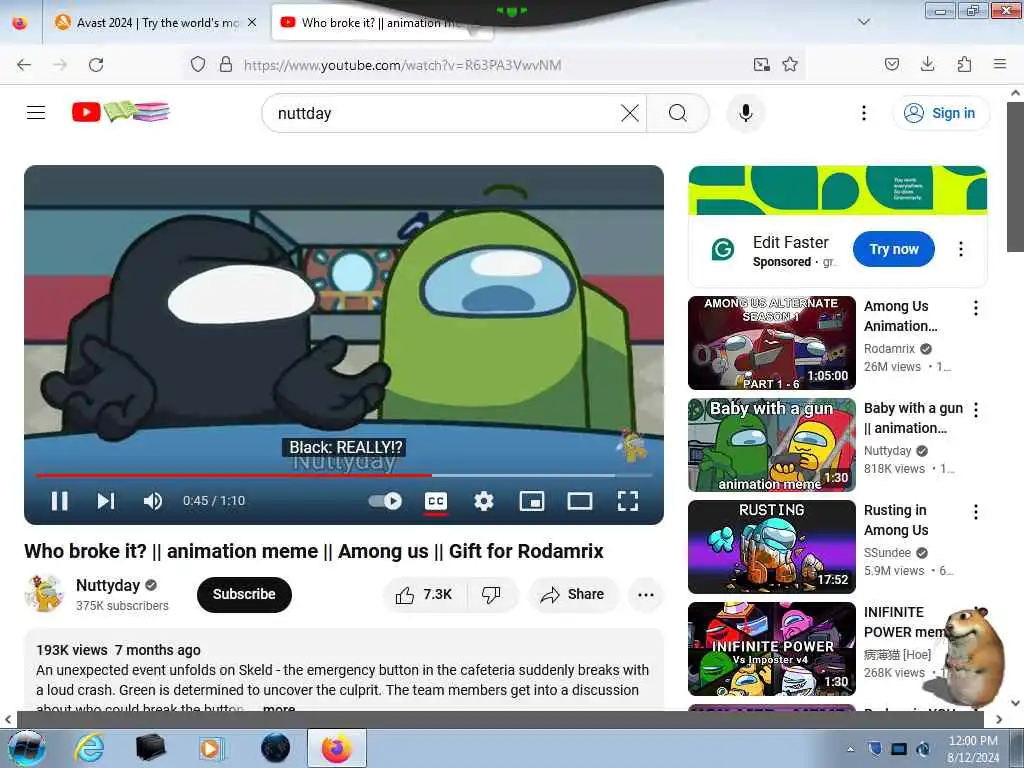Go back in Firefox
Screen dimensions: 1024x768
click(24, 65)
